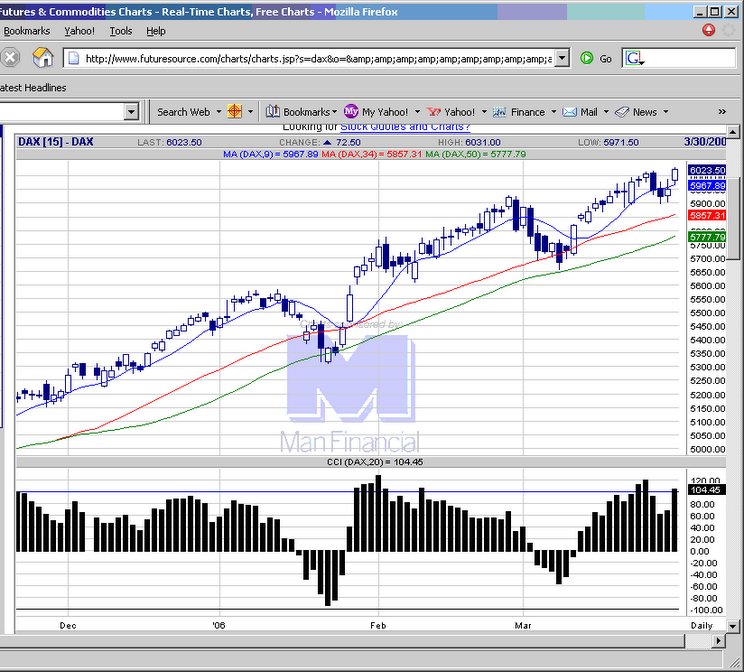Click the MA (DAX,34) red legend text
This screenshot has height=672, width=744.
372,154
